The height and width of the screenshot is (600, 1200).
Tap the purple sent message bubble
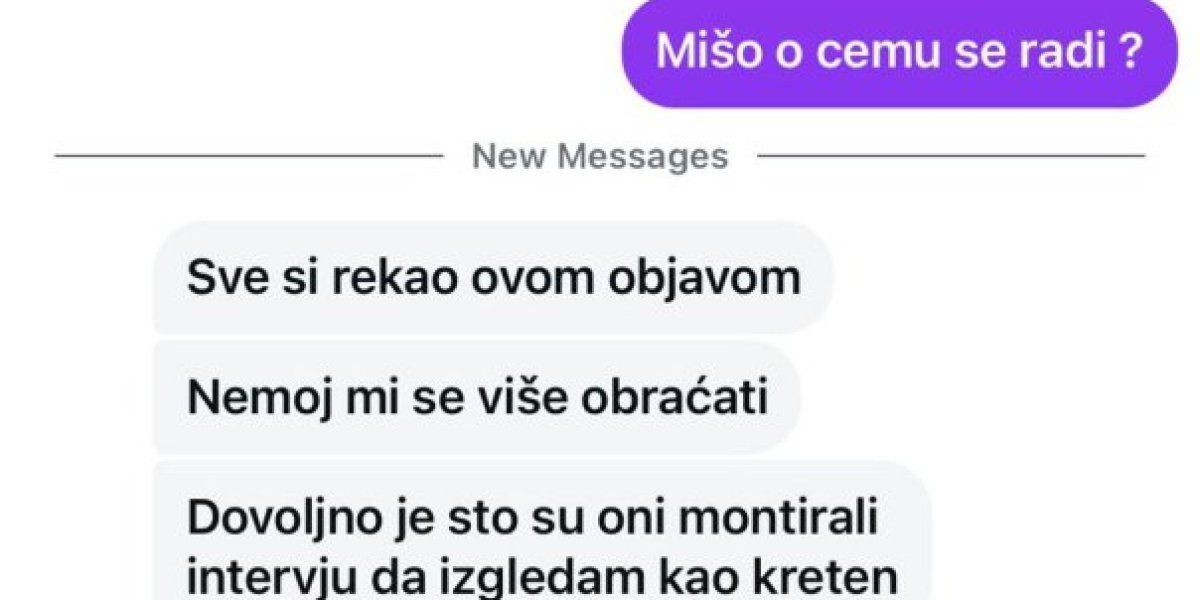(900, 54)
